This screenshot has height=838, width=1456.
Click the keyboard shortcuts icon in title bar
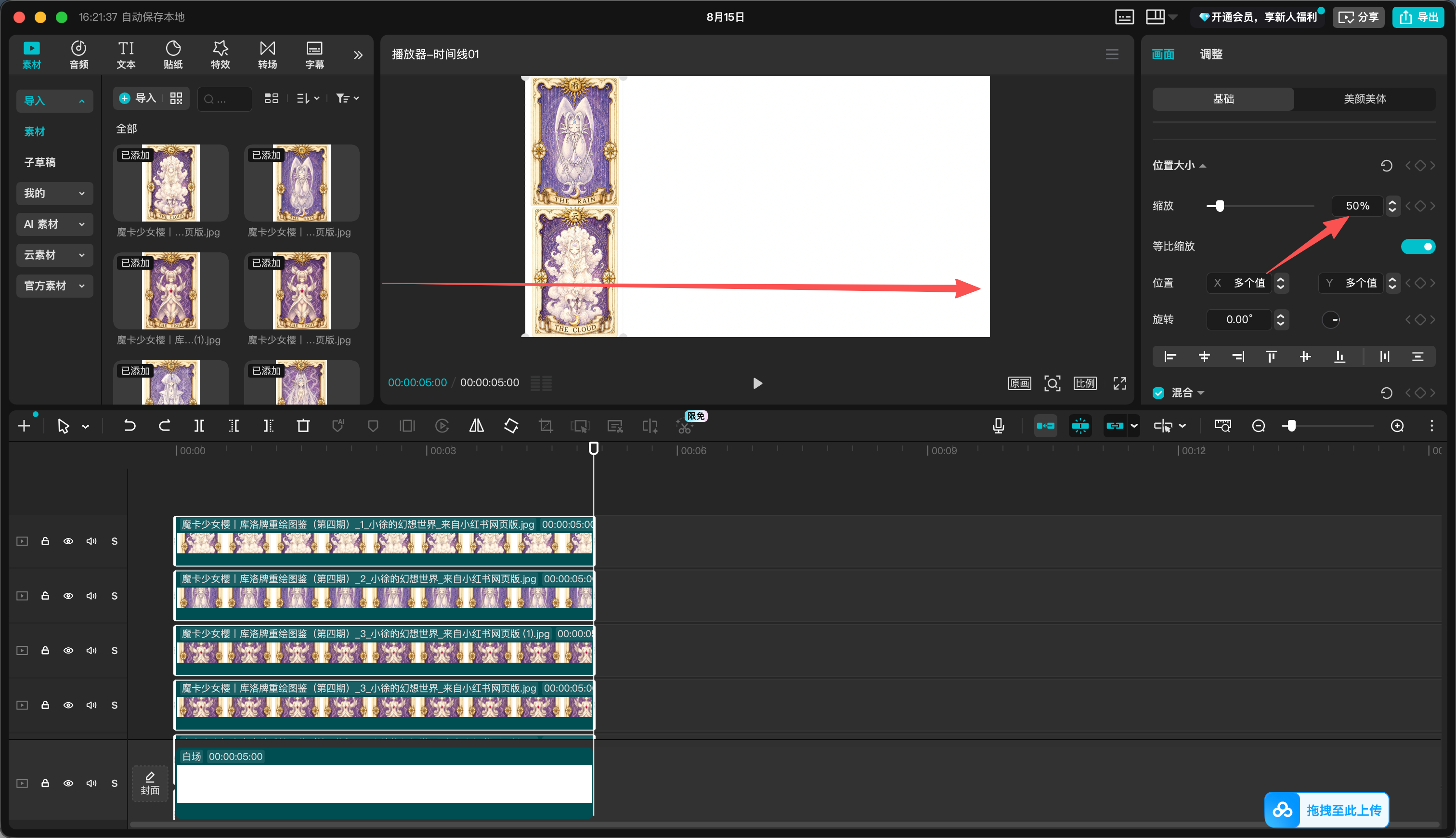pyautogui.click(x=1125, y=17)
